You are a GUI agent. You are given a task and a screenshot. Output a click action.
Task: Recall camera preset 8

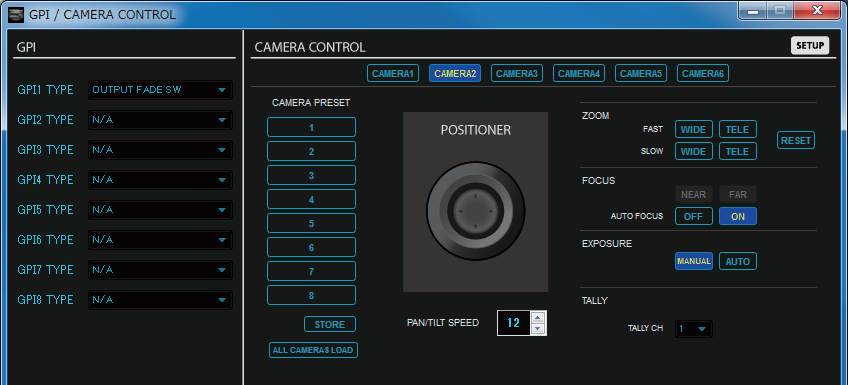[312, 295]
